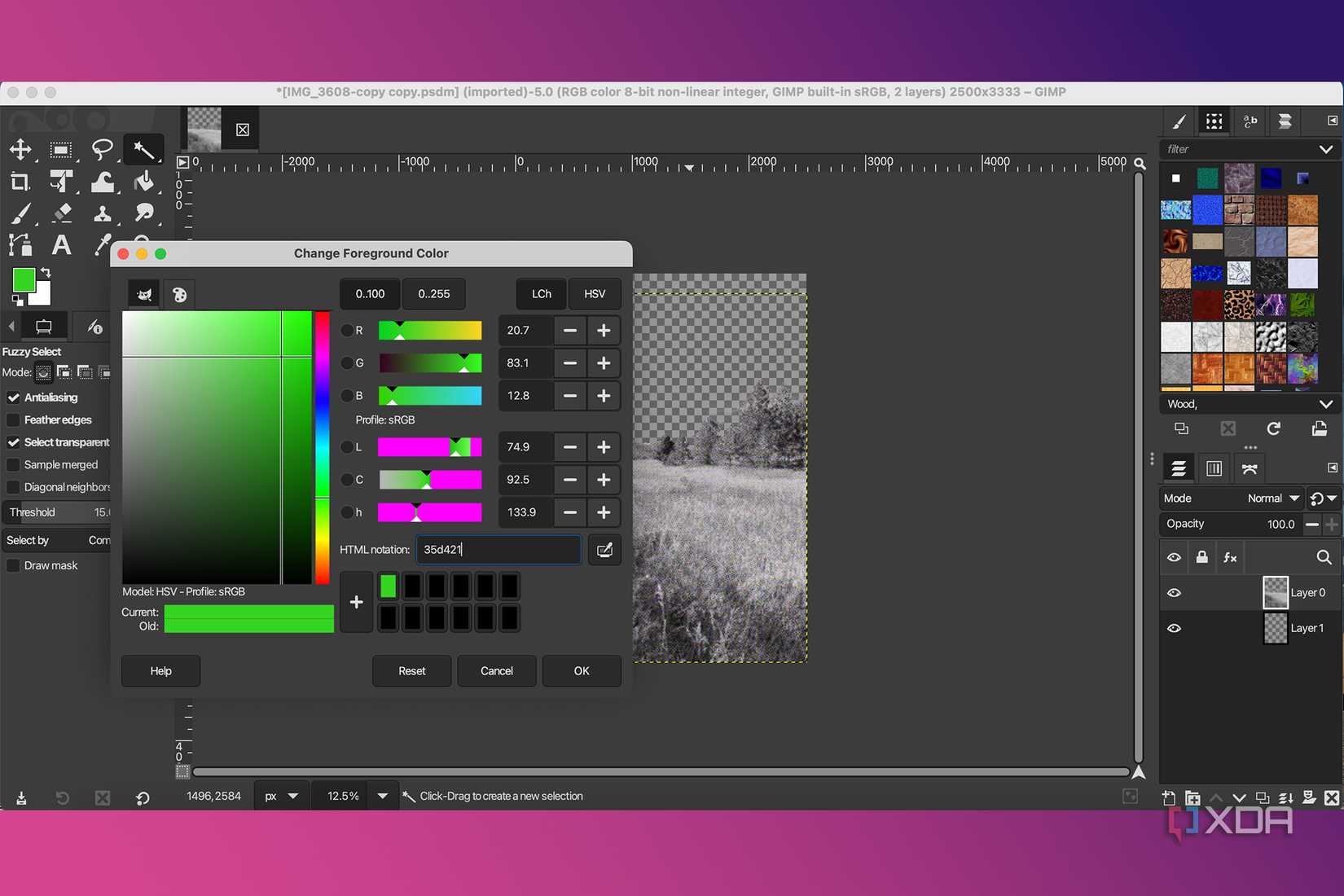Grab the Color Picker tool
This screenshot has height=896, width=1344.
coord(103,245)
